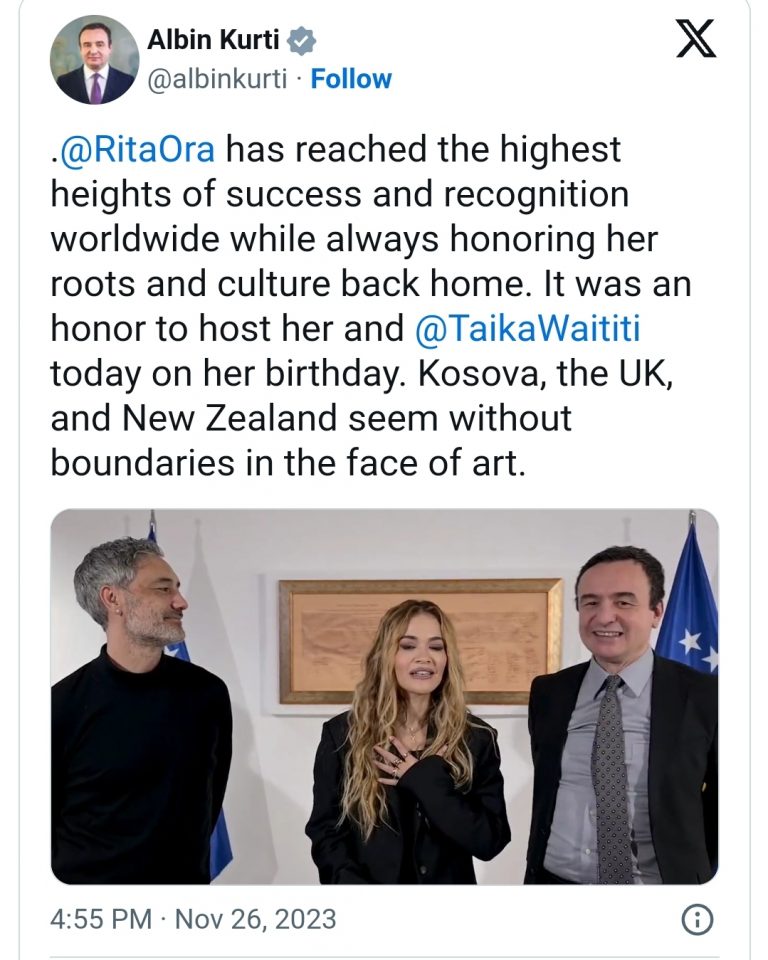This screenshot has width=768, height=960.
Task: Click the Nov 26, 2023 date
Action: [256, 920]
